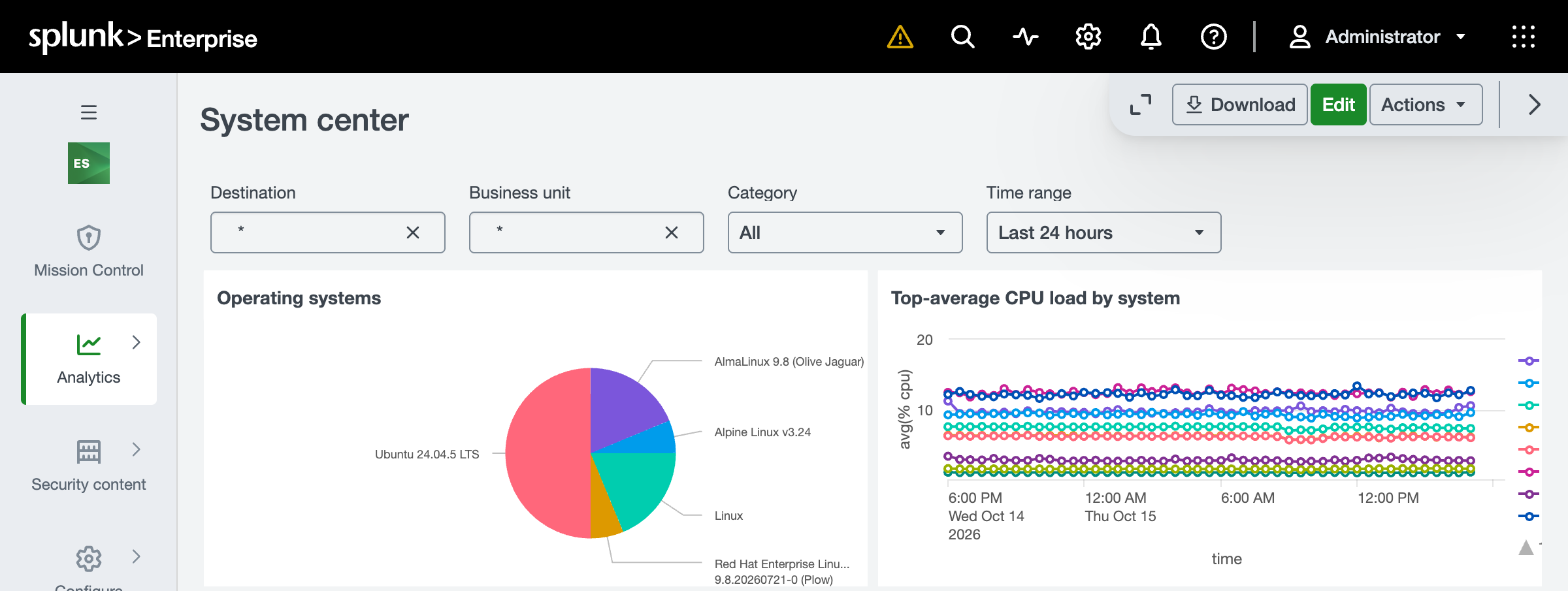1568x591 pixels.
Task: Open the Administrator user menu
Action: [1377, 37]
